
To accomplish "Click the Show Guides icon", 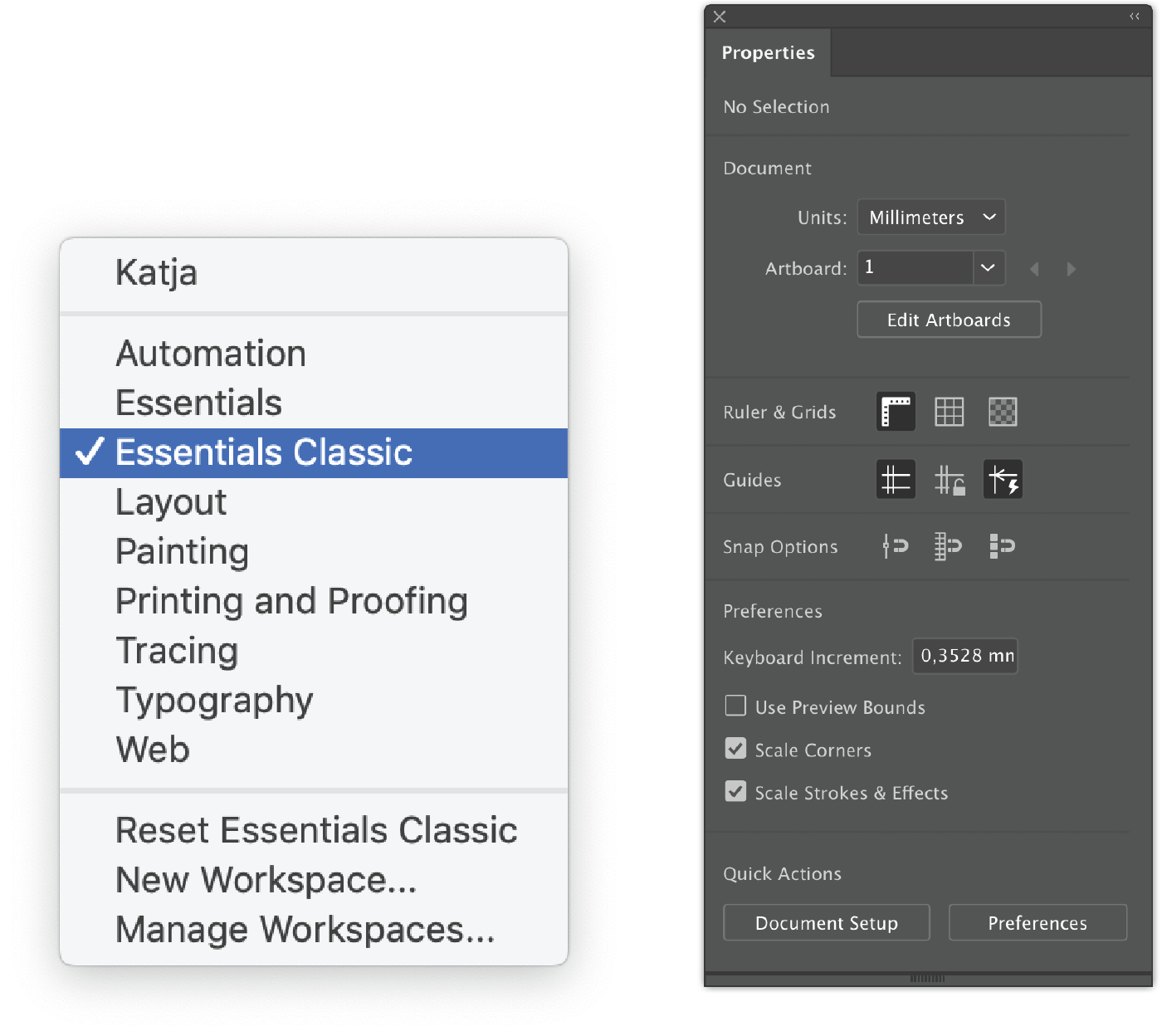I will point(896,480).
